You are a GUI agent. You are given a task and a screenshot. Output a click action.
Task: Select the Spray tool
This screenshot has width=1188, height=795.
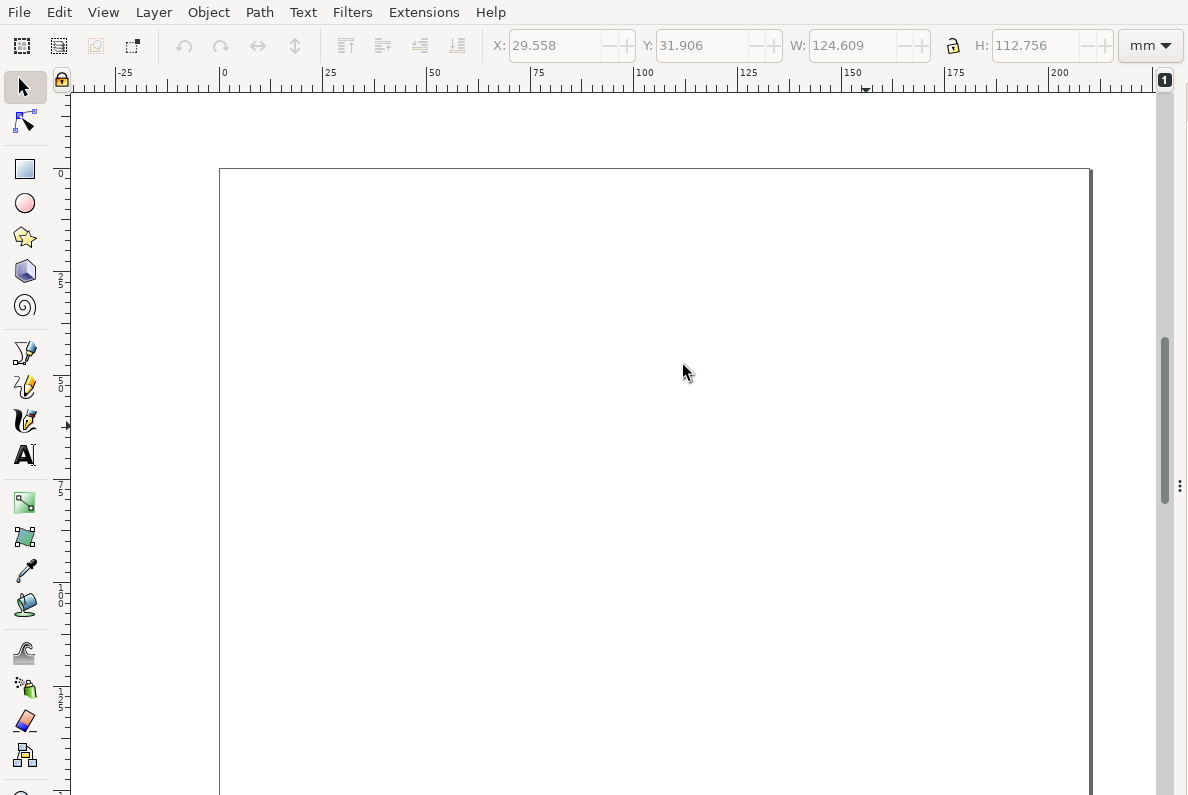coord(24,687)
